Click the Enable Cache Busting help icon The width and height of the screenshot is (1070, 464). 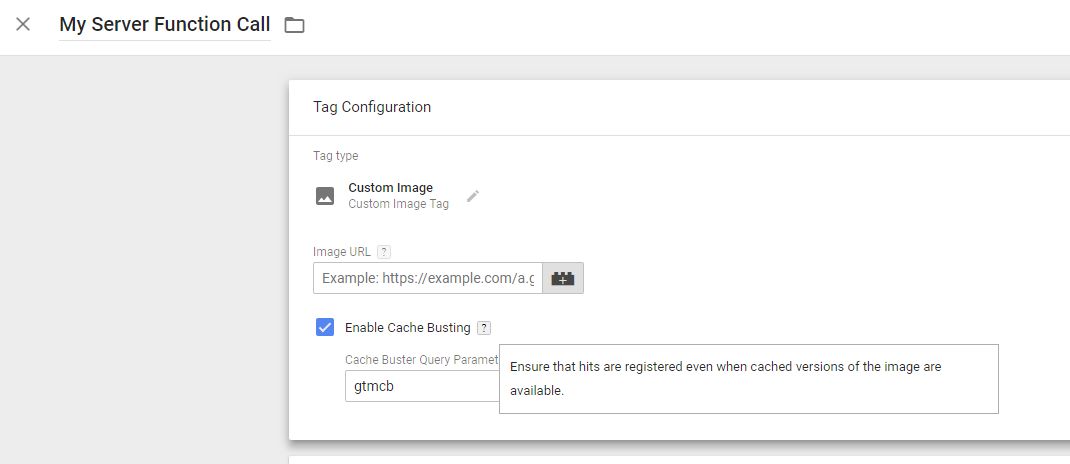click(x=484, y=328)
